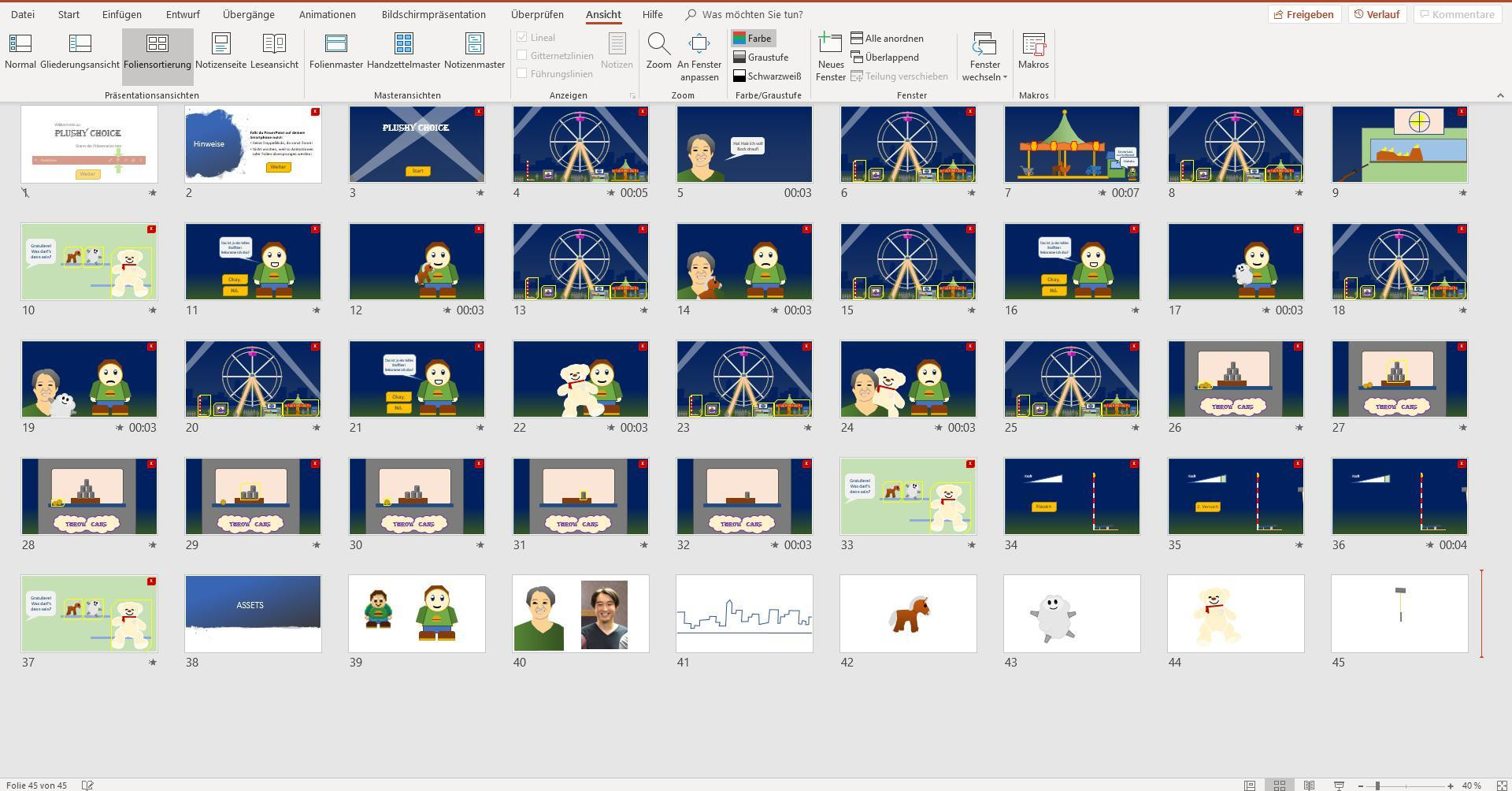Open the Animationen tab
The height and width of the screenshot is (791, 1512).
pos(327,14)
